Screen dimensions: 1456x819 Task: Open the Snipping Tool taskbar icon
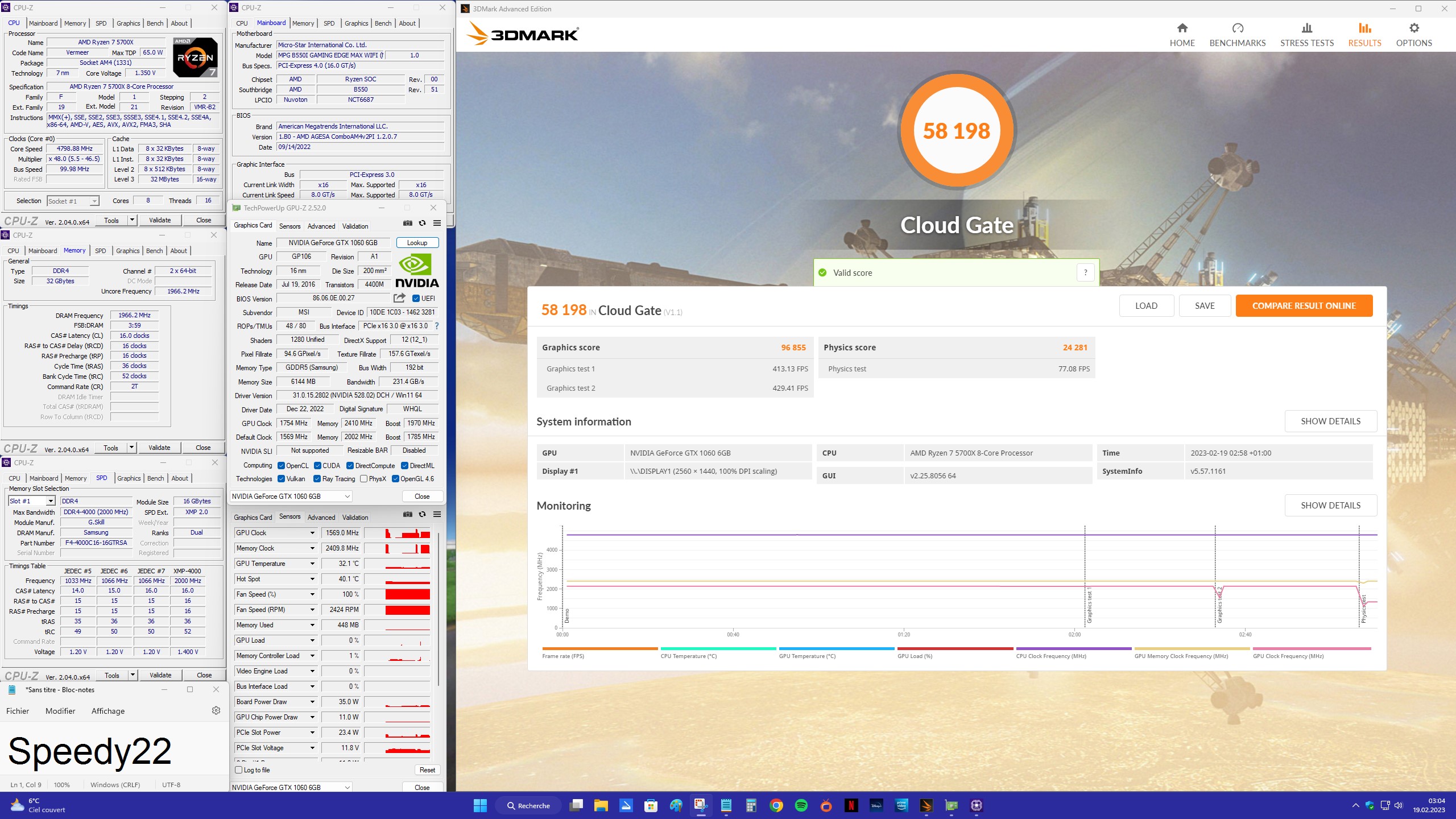701,805
